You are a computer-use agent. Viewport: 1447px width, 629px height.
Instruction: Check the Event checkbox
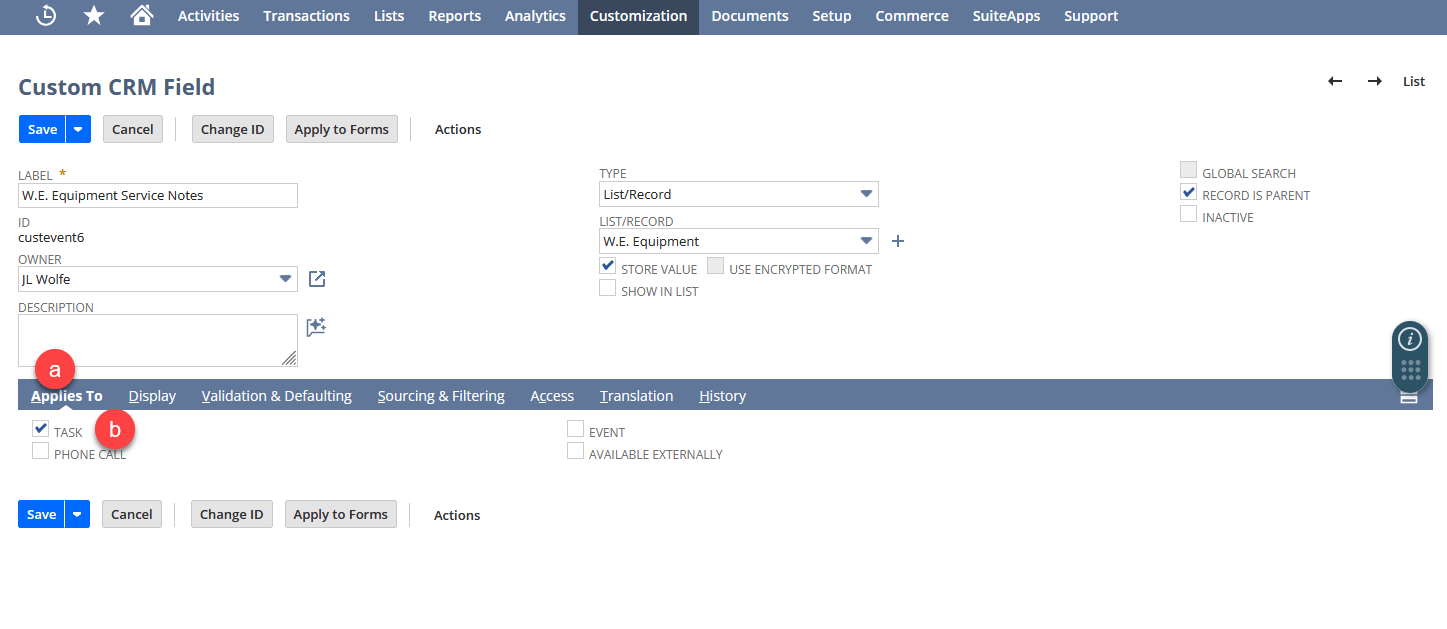coord(575,429)
